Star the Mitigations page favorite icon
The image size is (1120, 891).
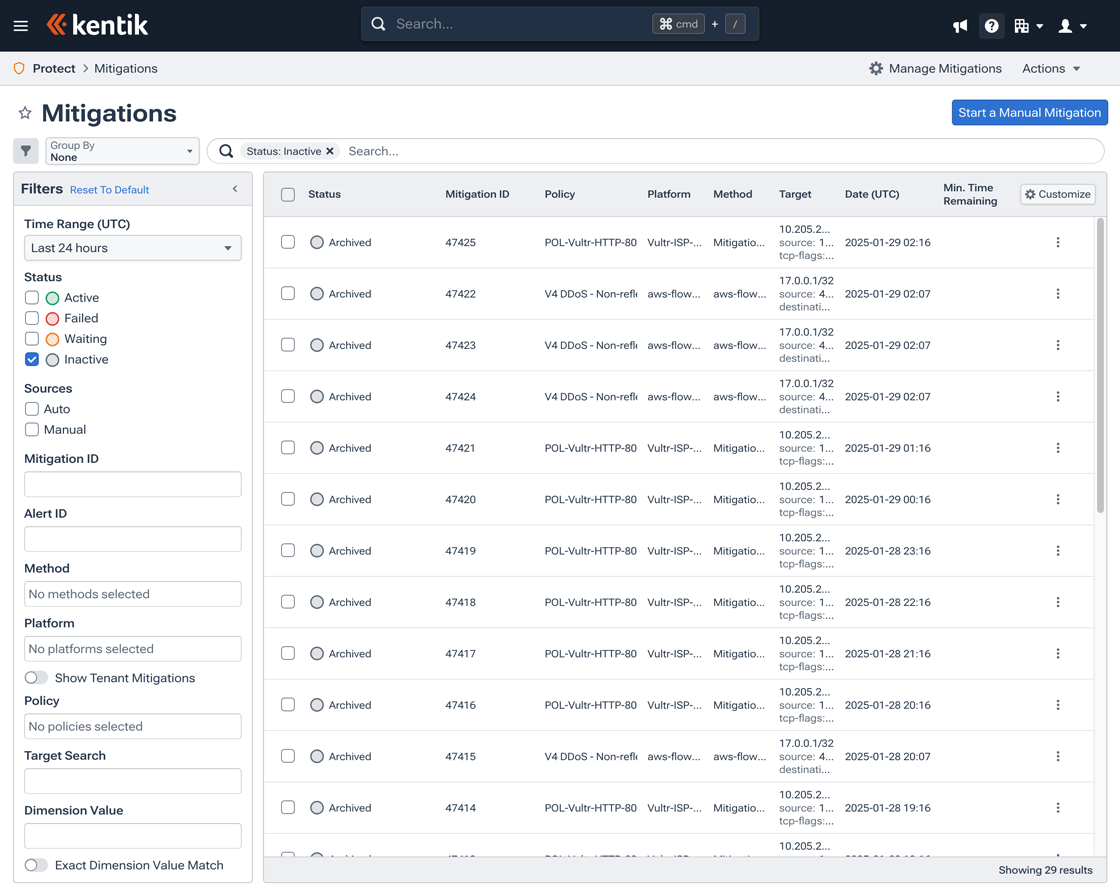[25, 113]
